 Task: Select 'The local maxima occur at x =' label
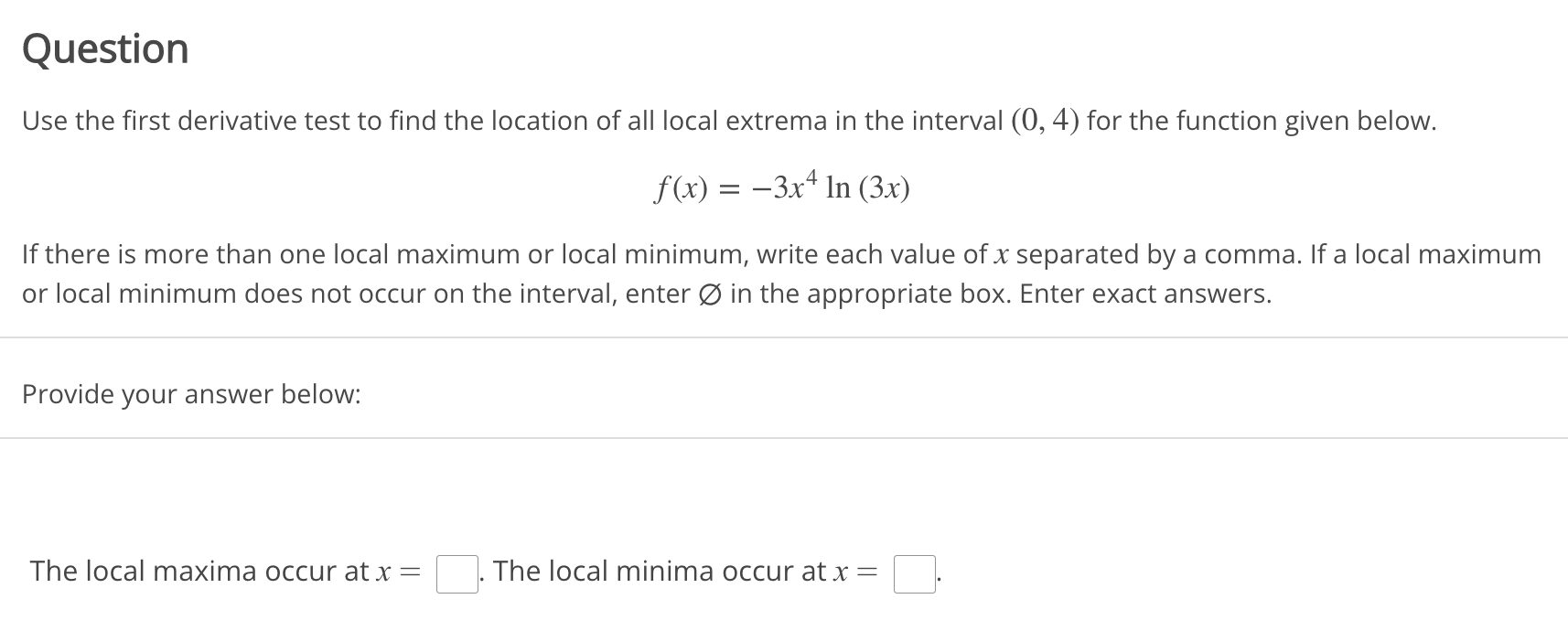224,571
